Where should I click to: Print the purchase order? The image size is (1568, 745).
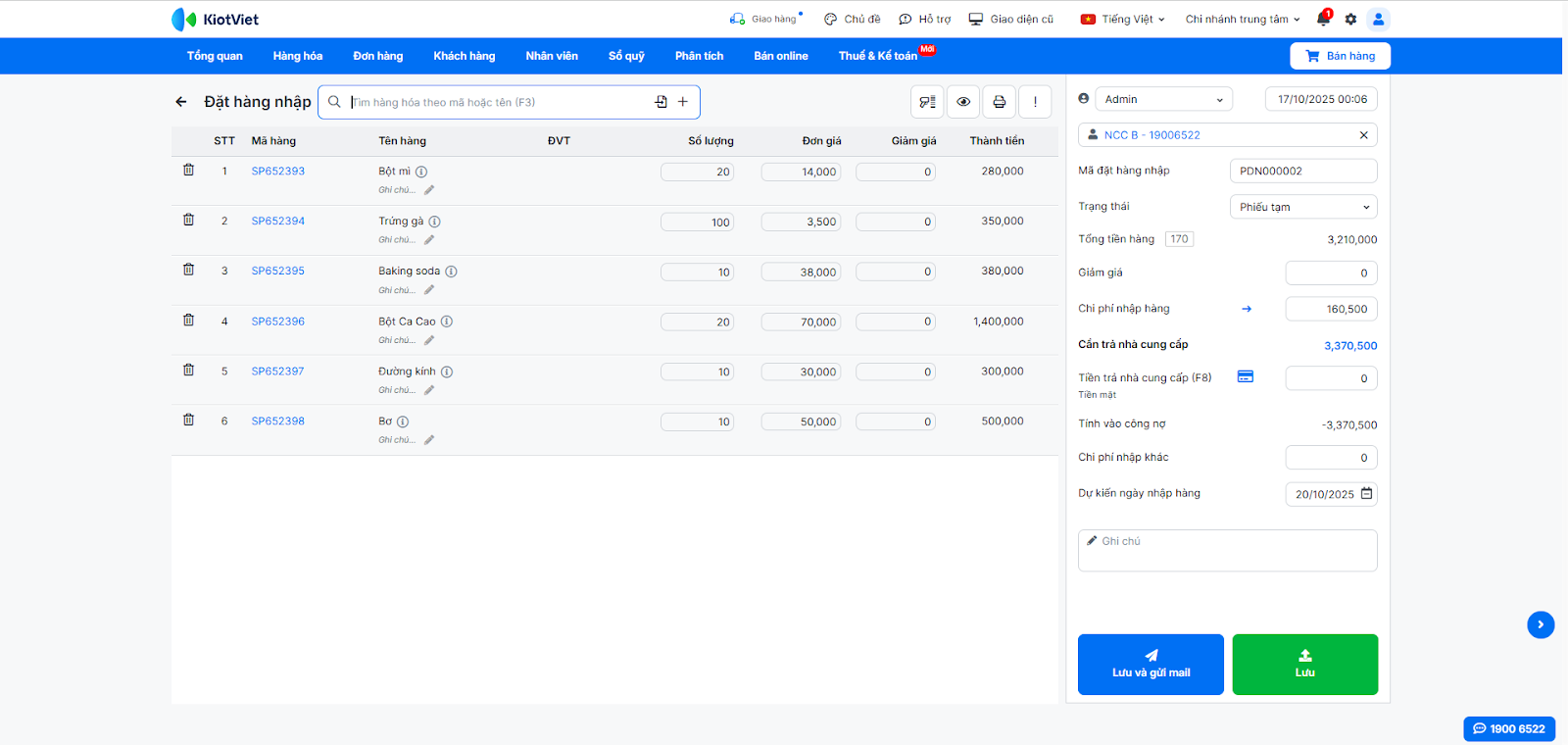pos(999,102)
